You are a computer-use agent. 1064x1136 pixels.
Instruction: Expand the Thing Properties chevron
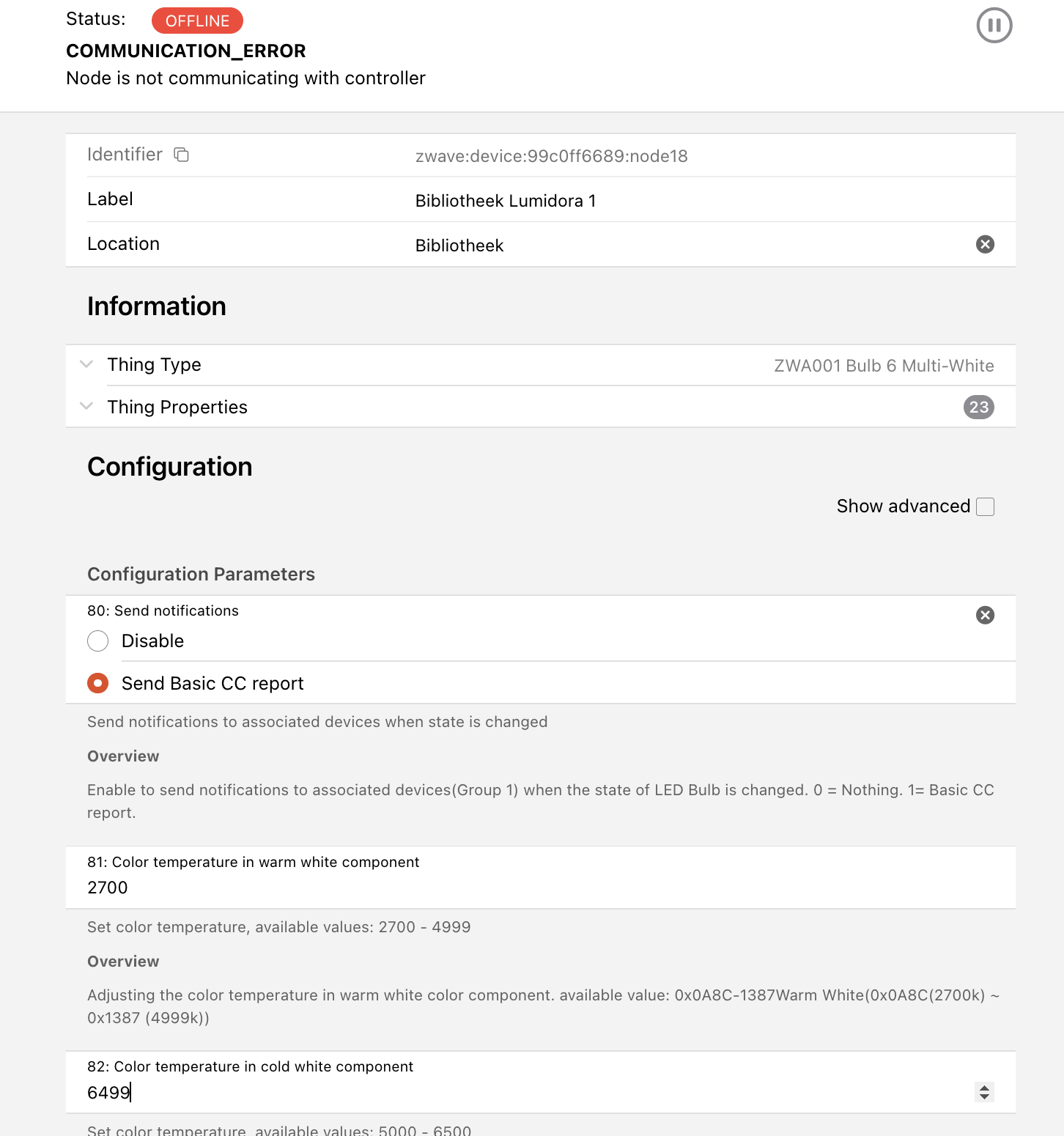86,406
